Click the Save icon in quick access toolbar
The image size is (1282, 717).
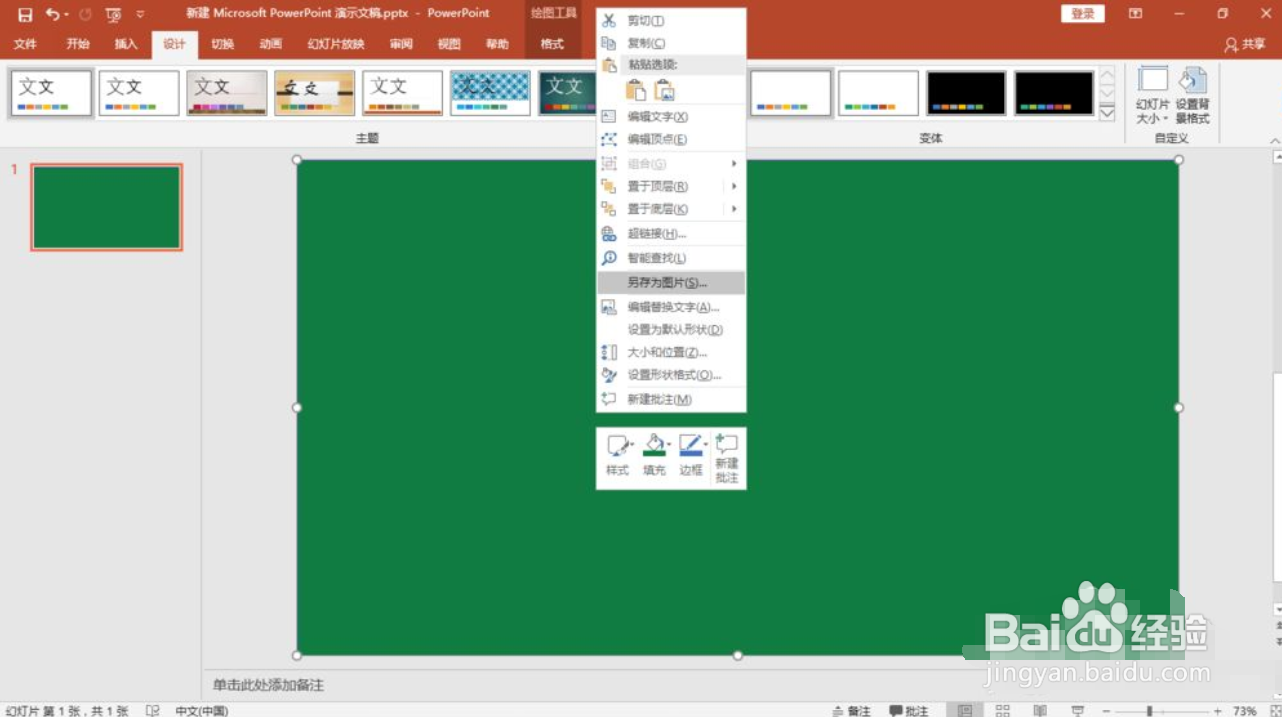coord(25,14)
